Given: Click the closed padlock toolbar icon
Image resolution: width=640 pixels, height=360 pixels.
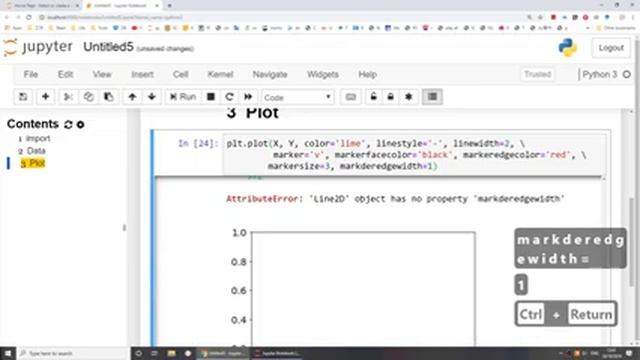Looking at the screenshot, I should (391, 97).
